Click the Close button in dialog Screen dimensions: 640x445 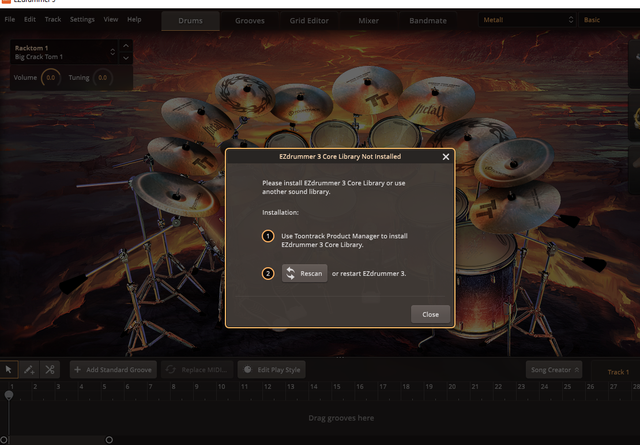tap(430, 314)
